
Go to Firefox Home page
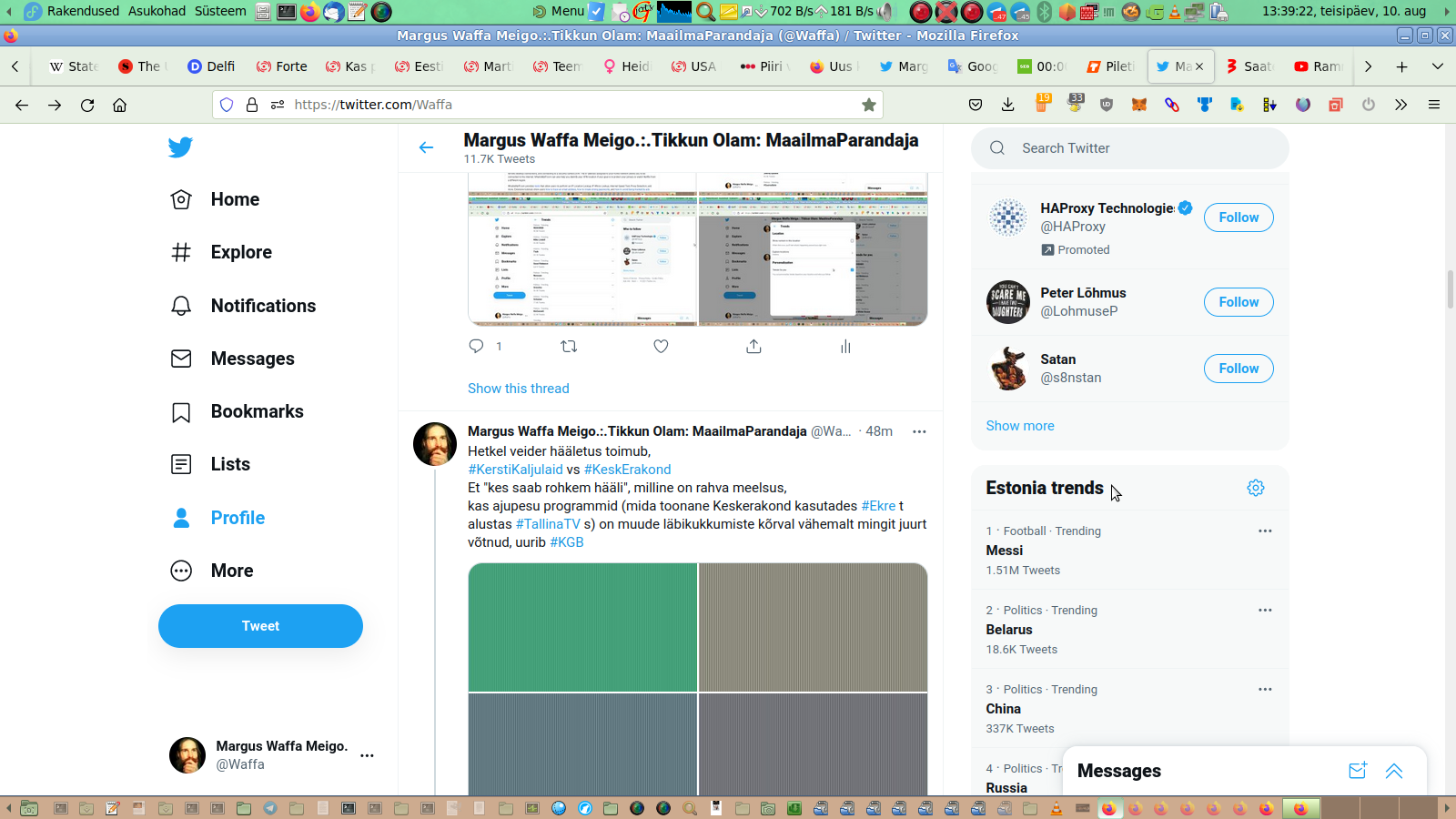[x=119, y=105]
